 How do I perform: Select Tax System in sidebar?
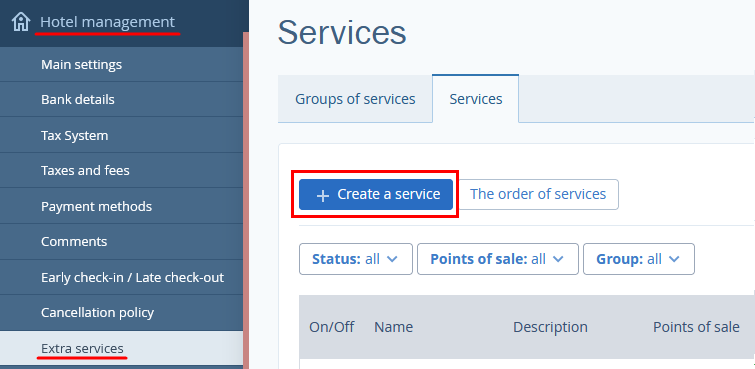121,135
